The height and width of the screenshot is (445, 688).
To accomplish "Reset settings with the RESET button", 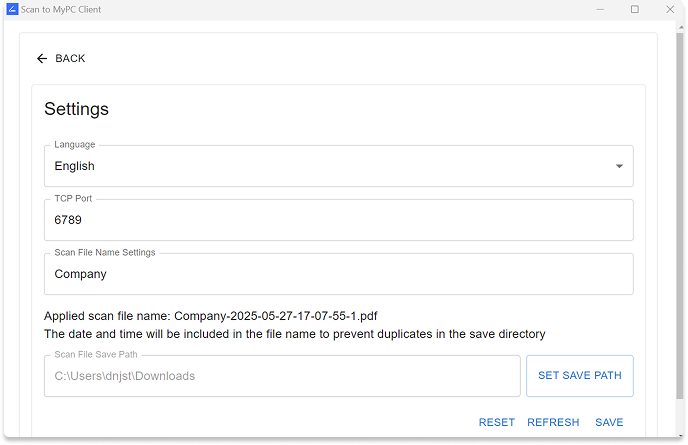I will click(497, 422).
